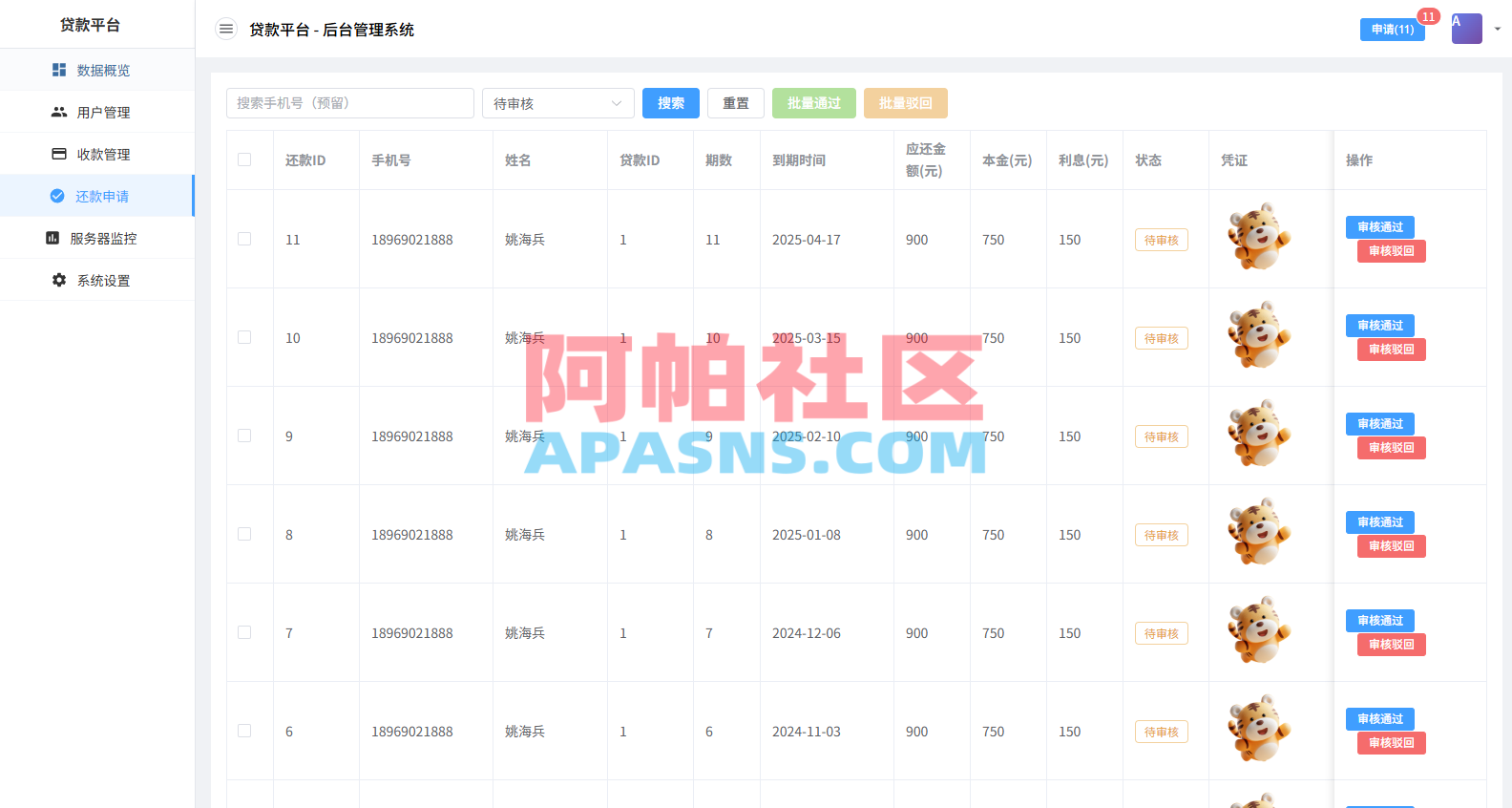Click the 凭证 column header
Screen dimensions: 1512x808
[1234, 160]
